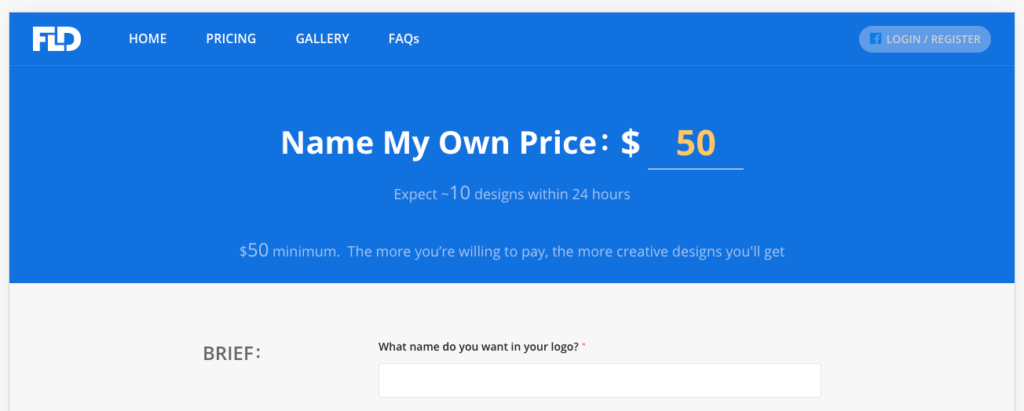
Task: Click the "Name My Own Price" heading
Action: 438,143
